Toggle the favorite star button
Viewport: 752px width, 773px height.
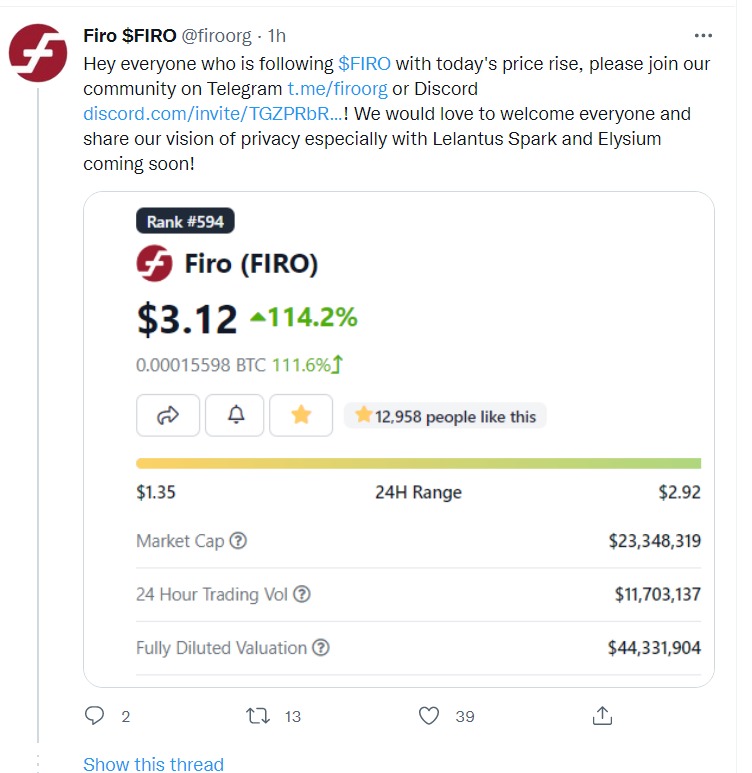(301, 415)
